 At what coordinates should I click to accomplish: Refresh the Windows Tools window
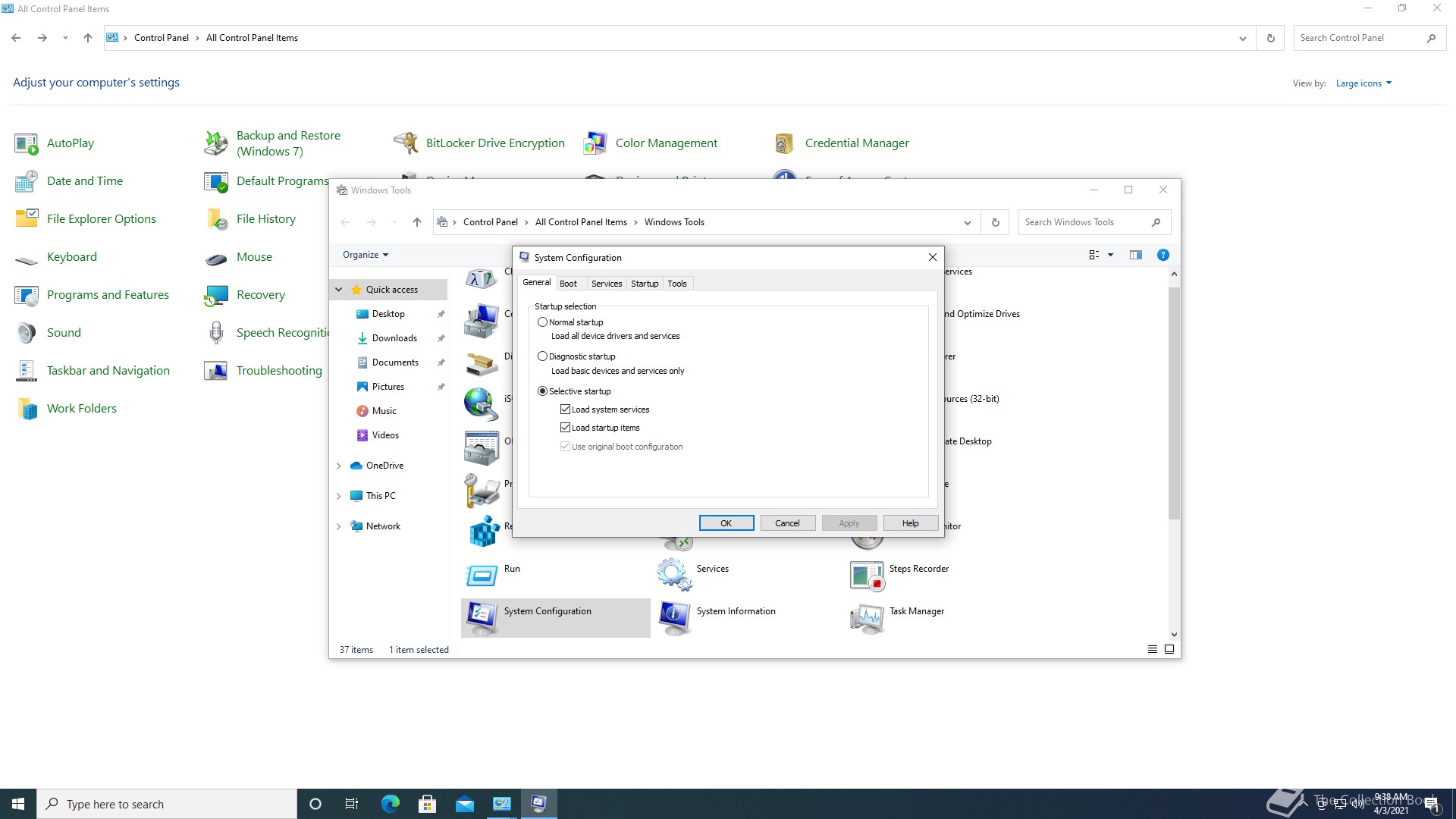pos(995,222)
